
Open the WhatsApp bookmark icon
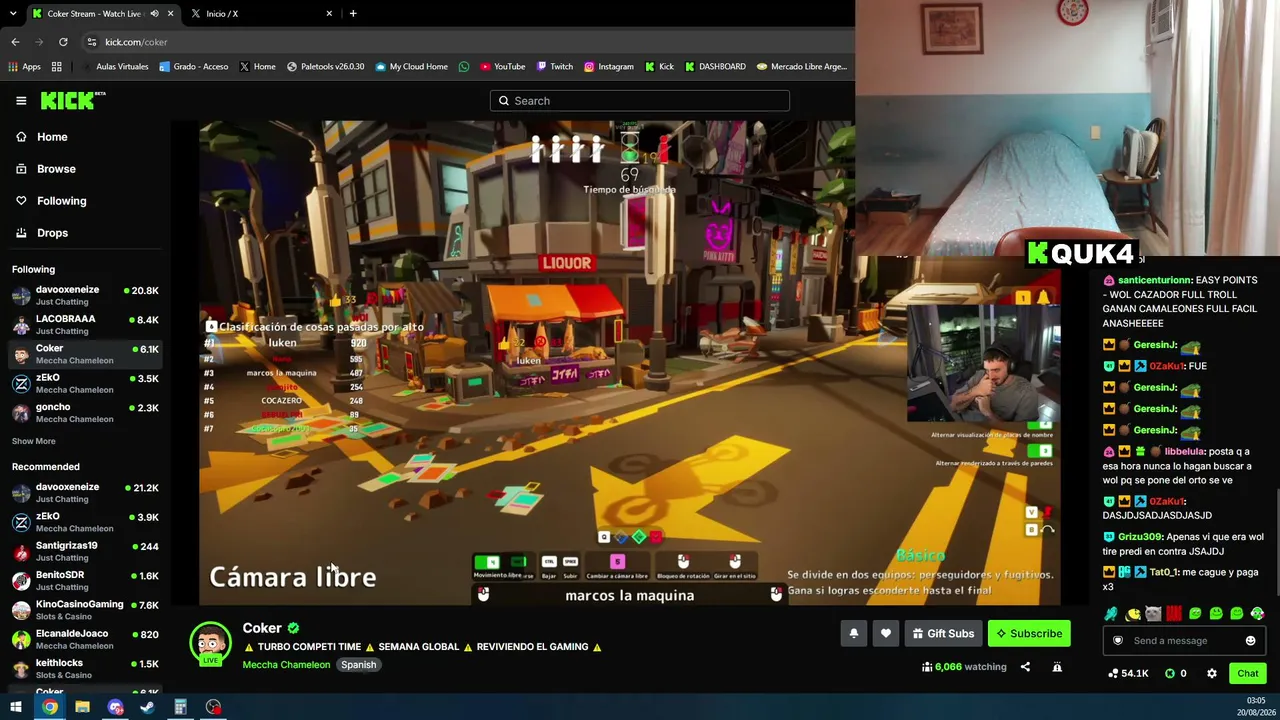point(464,67)
